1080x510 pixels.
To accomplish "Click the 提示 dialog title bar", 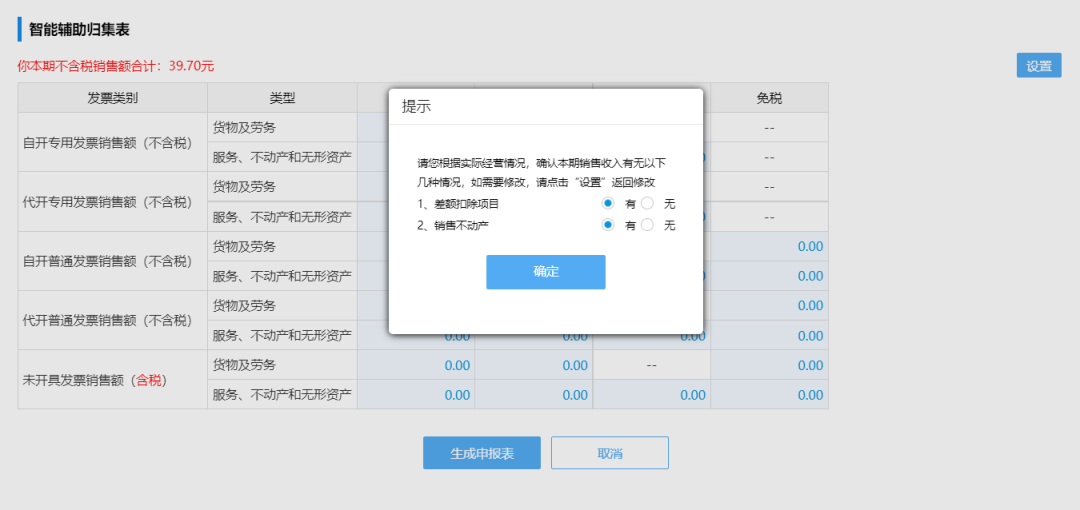I will [545, 106].
